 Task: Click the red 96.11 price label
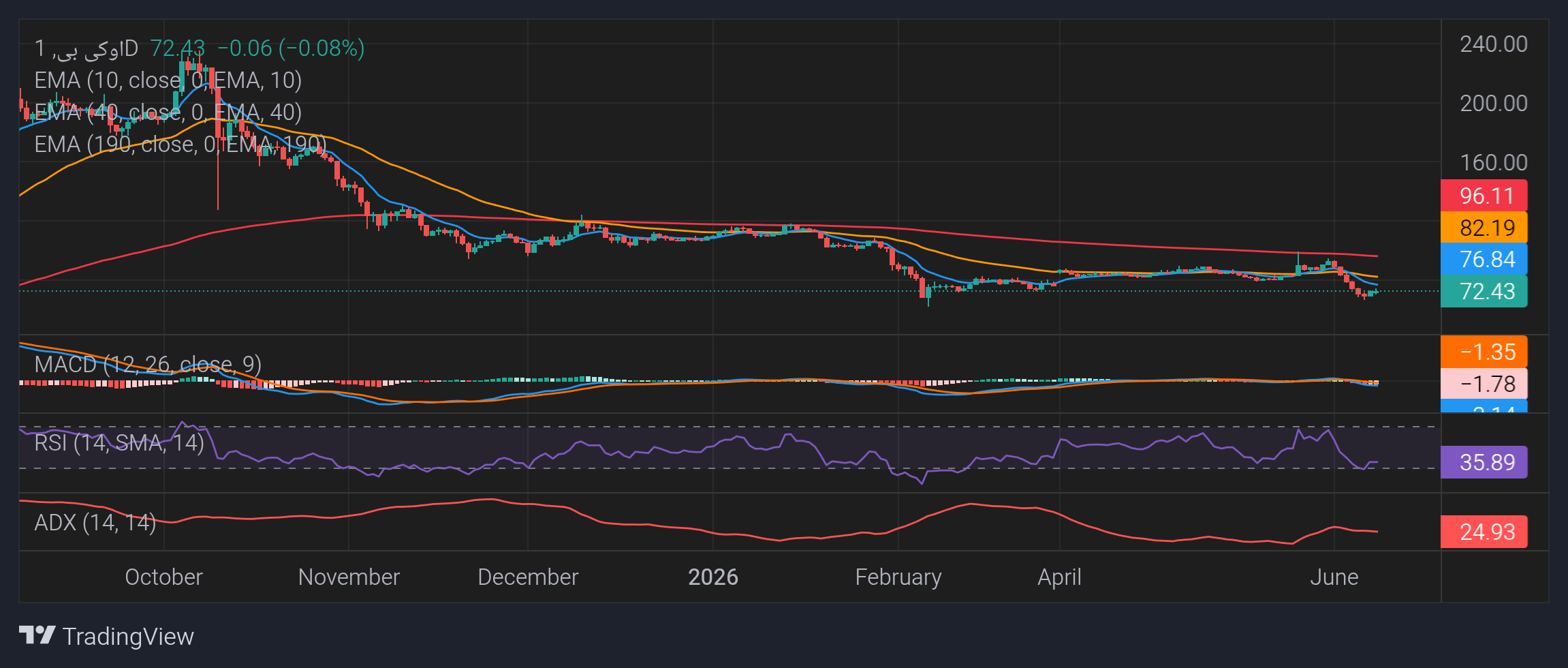coord(1484,196)
